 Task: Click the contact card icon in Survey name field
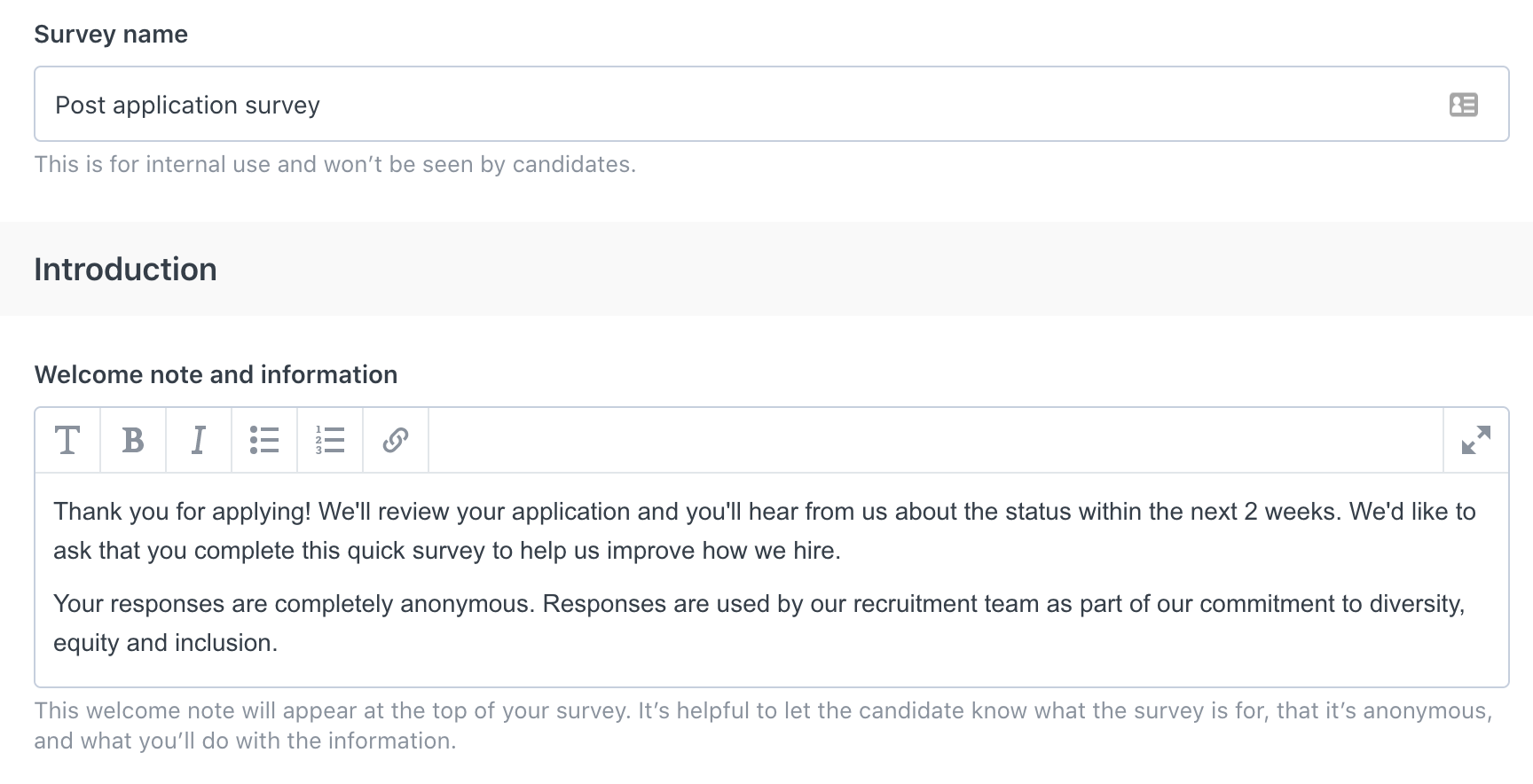click(x=1464, y=105)
